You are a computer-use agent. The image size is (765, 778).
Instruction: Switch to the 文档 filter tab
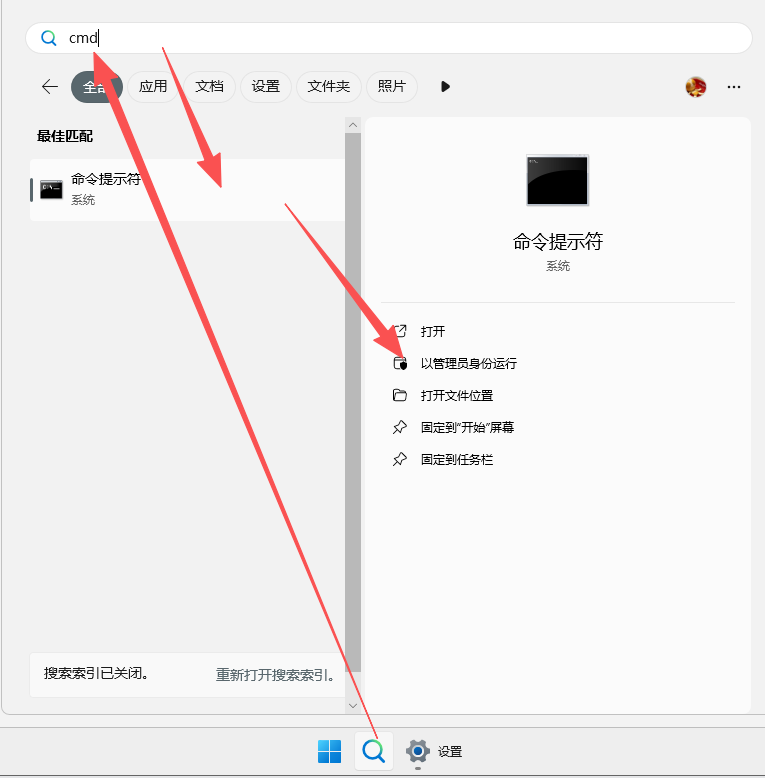(209, 87)
